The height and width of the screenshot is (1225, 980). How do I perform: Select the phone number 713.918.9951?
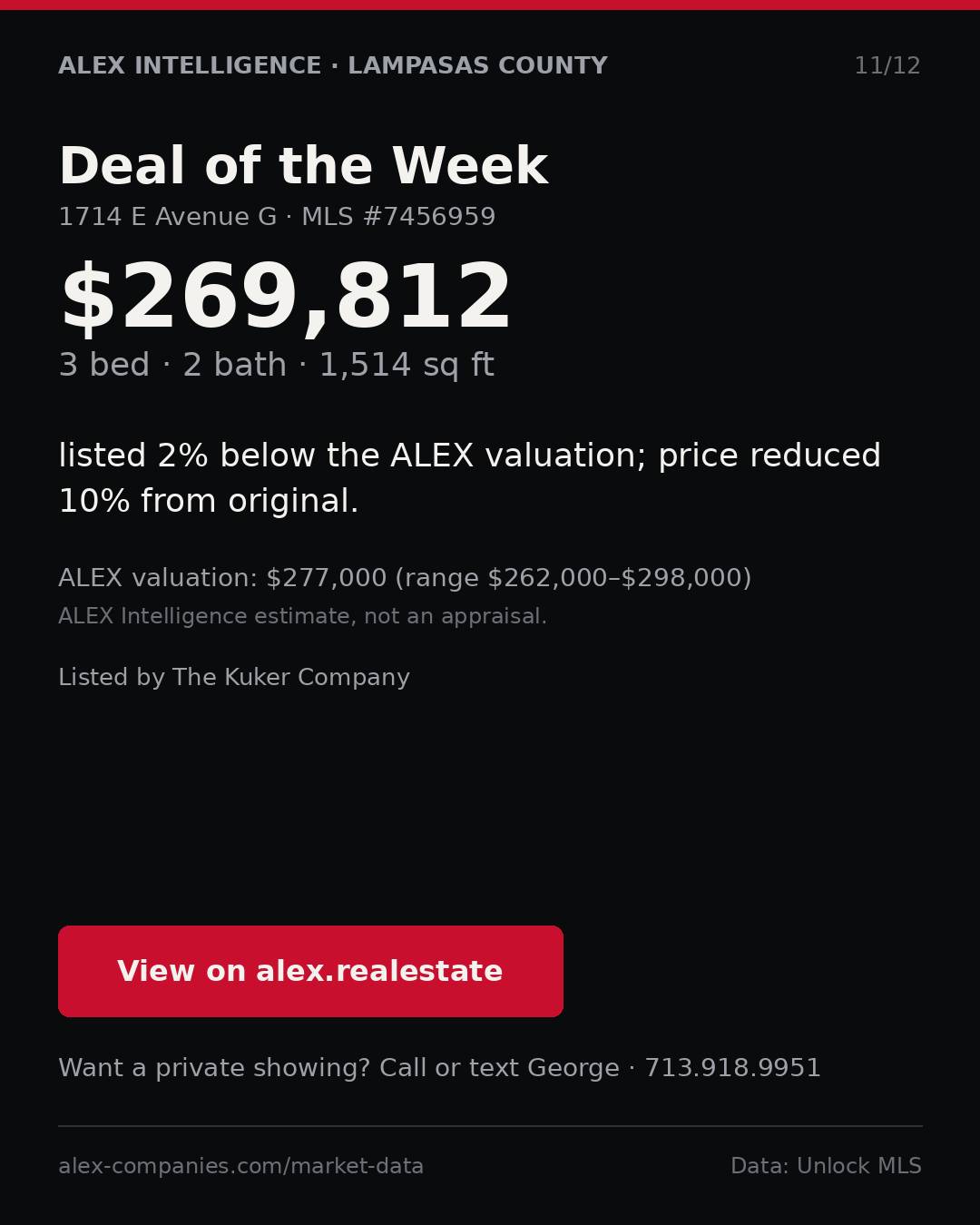pos(732,1068)
